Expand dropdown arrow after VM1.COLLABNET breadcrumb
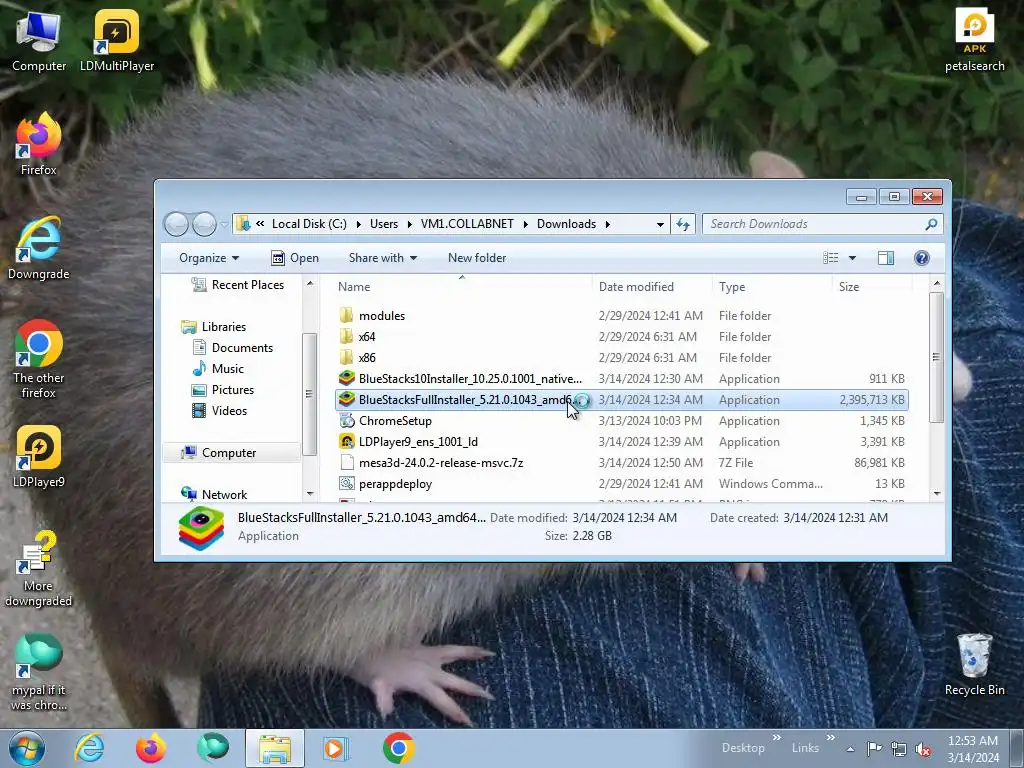 [526, 224]
